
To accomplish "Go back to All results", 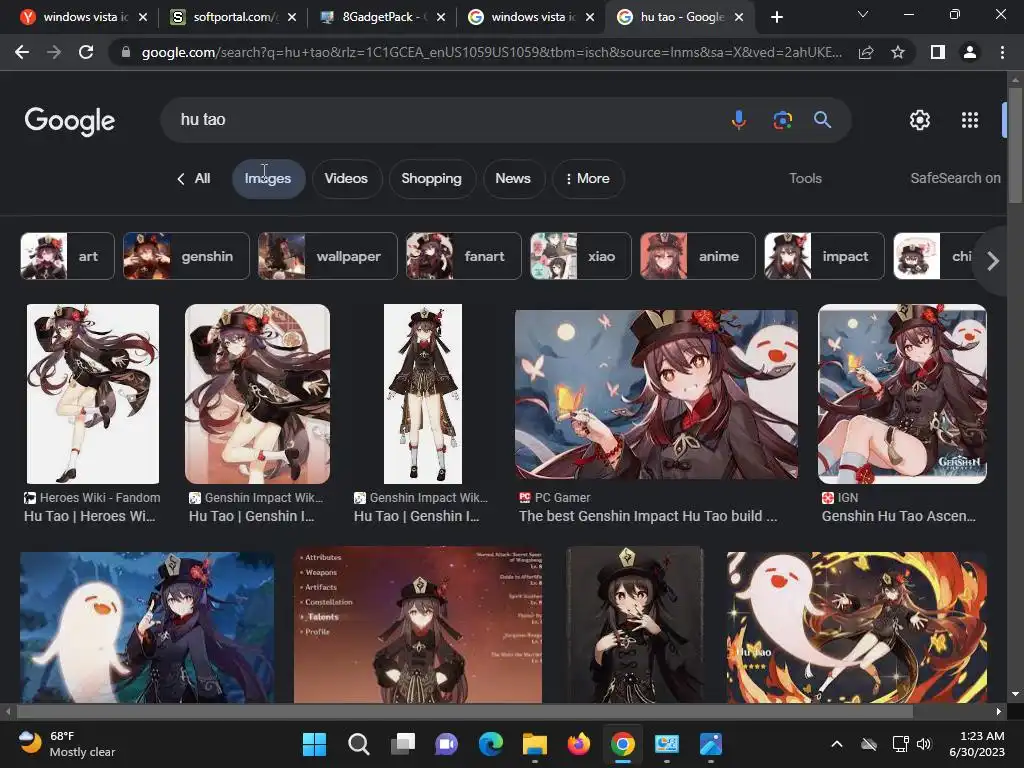I will tap(193, 178).
